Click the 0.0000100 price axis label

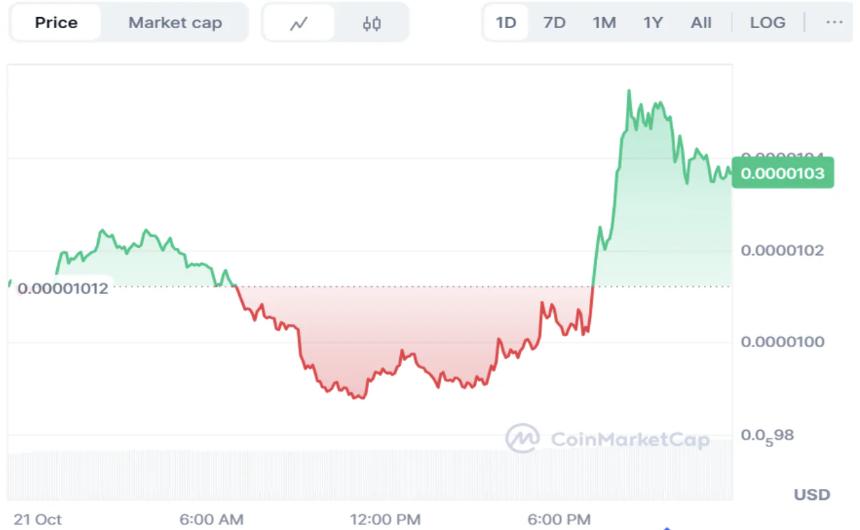click(782, 342)
